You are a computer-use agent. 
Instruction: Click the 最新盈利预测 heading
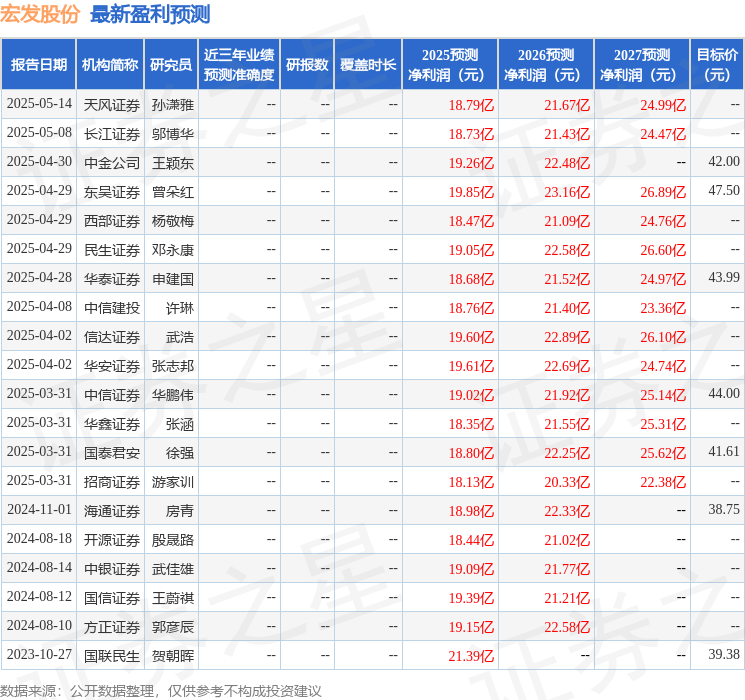(150, 15)
